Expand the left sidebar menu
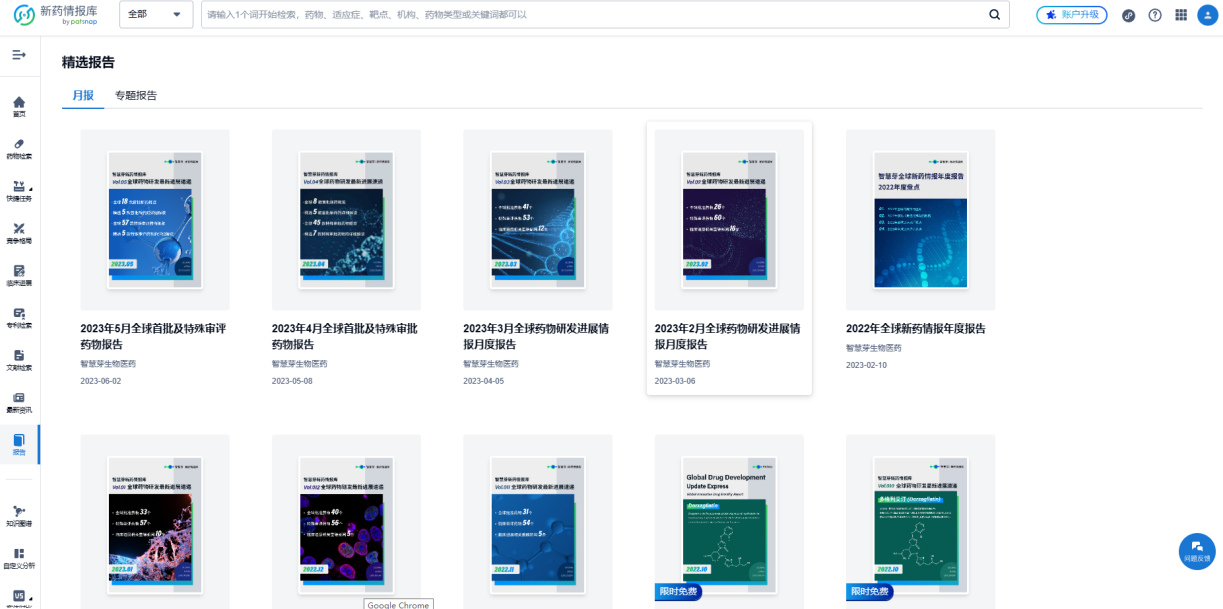 19,55
